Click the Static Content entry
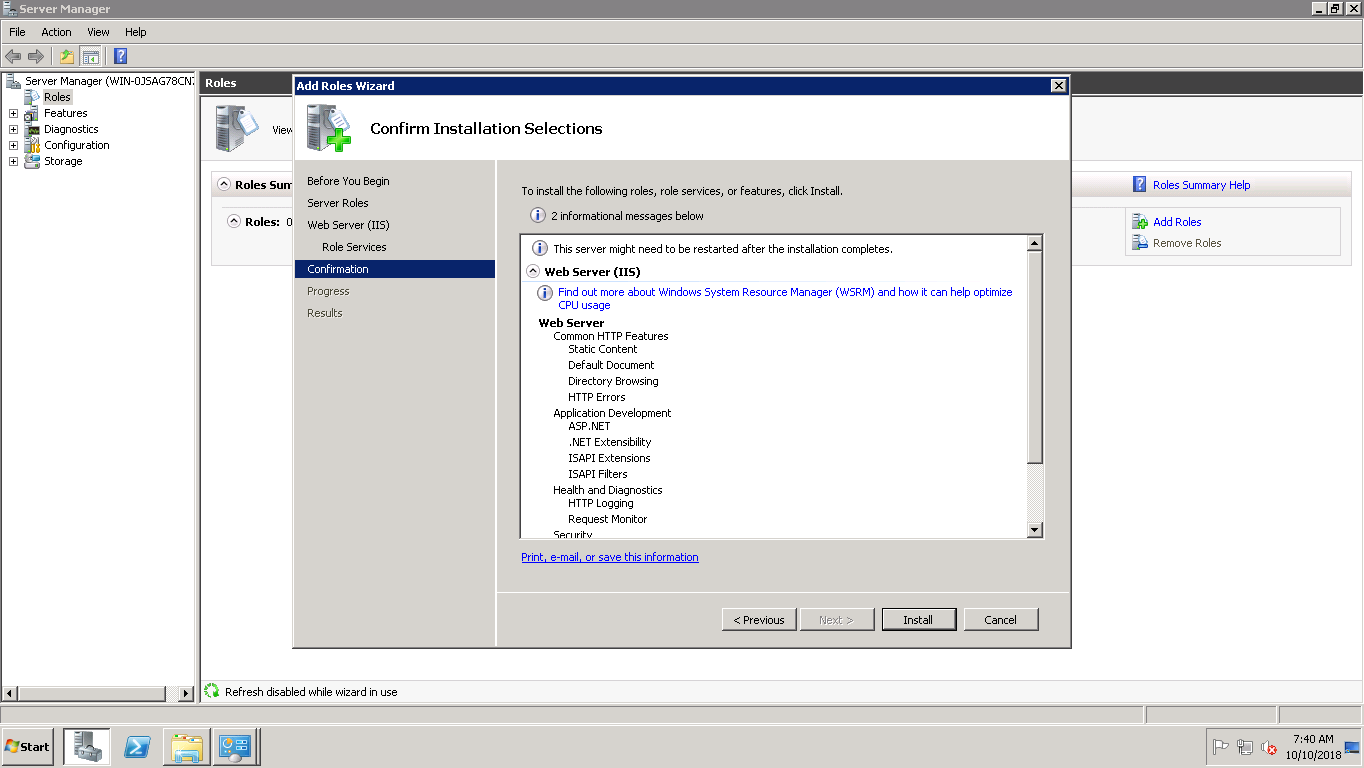The image size is (1364, 768). [x=603, y=349]
